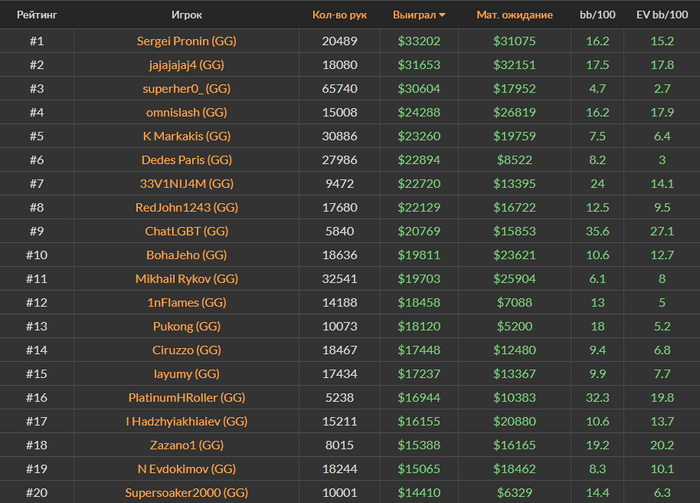Open Mikhail Rykov player profile

(x=187, y=279)
